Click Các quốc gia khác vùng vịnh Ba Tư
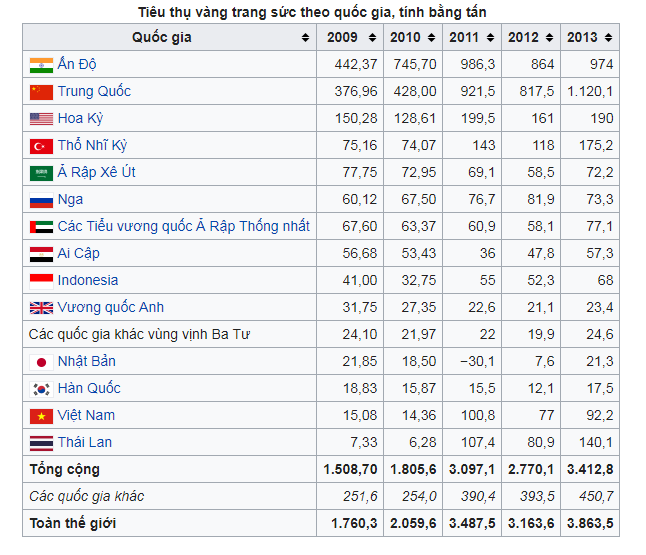 [x=139, y=334]
